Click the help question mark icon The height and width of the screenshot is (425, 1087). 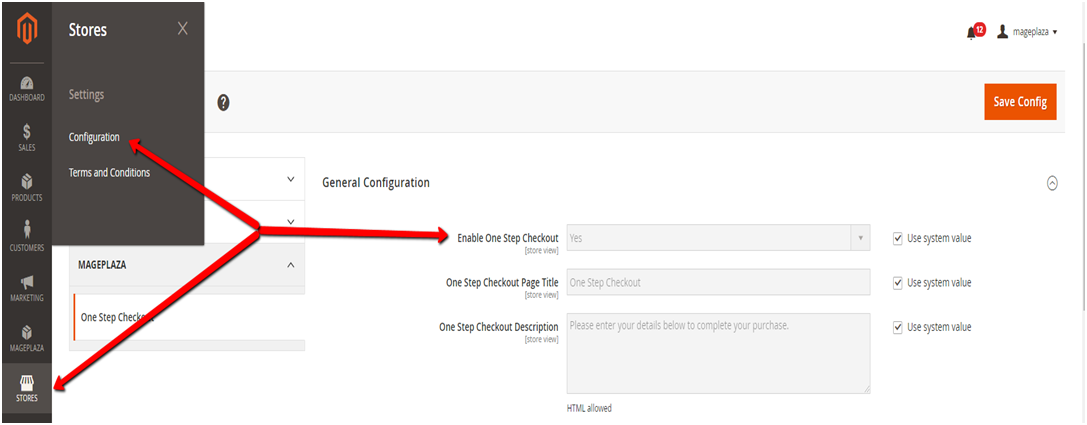(x=223, y=102)
